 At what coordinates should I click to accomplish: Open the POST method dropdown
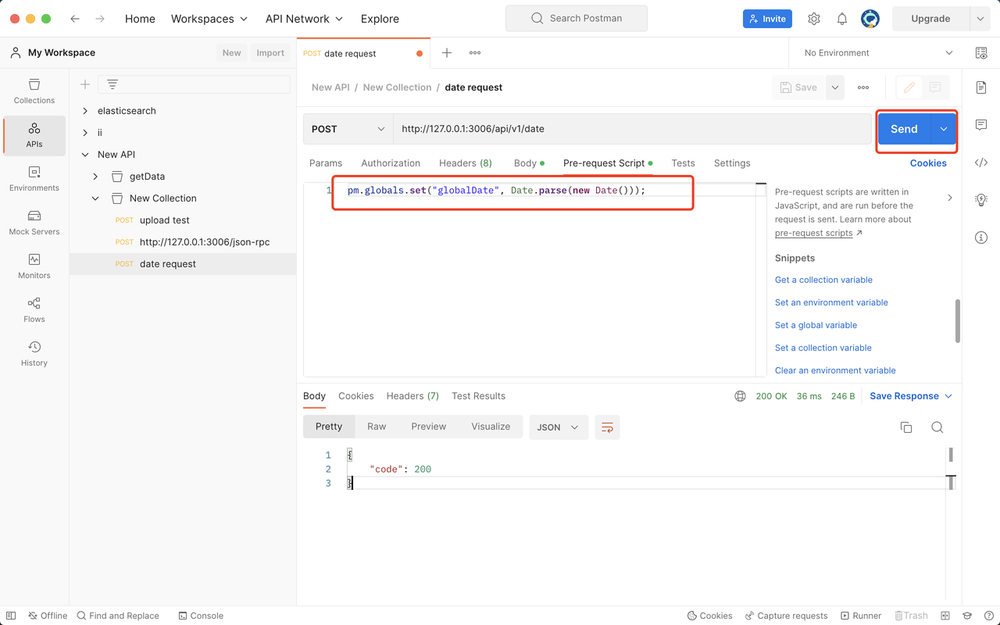tap(349, 129)
